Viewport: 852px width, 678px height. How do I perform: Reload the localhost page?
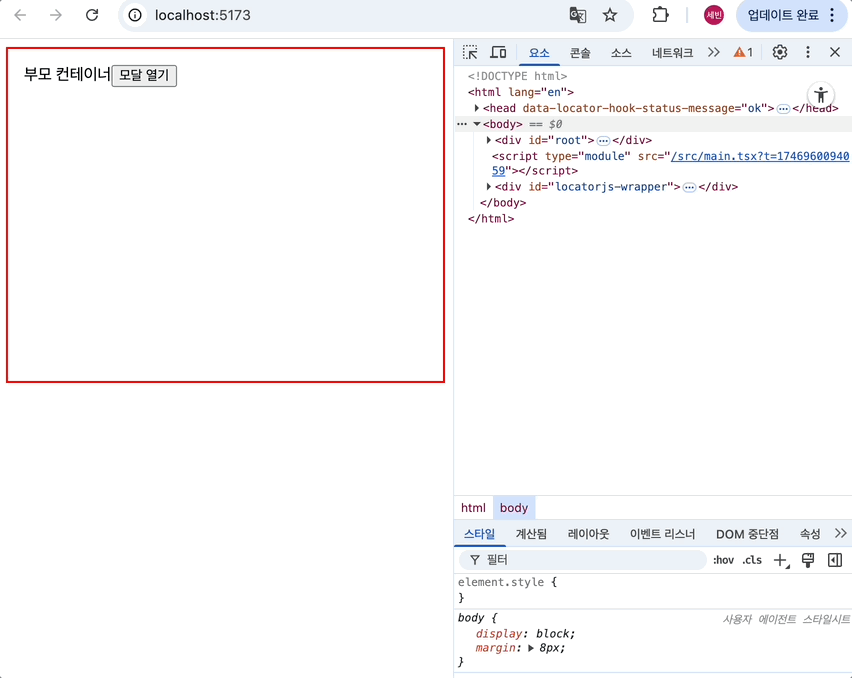point(92,15)
